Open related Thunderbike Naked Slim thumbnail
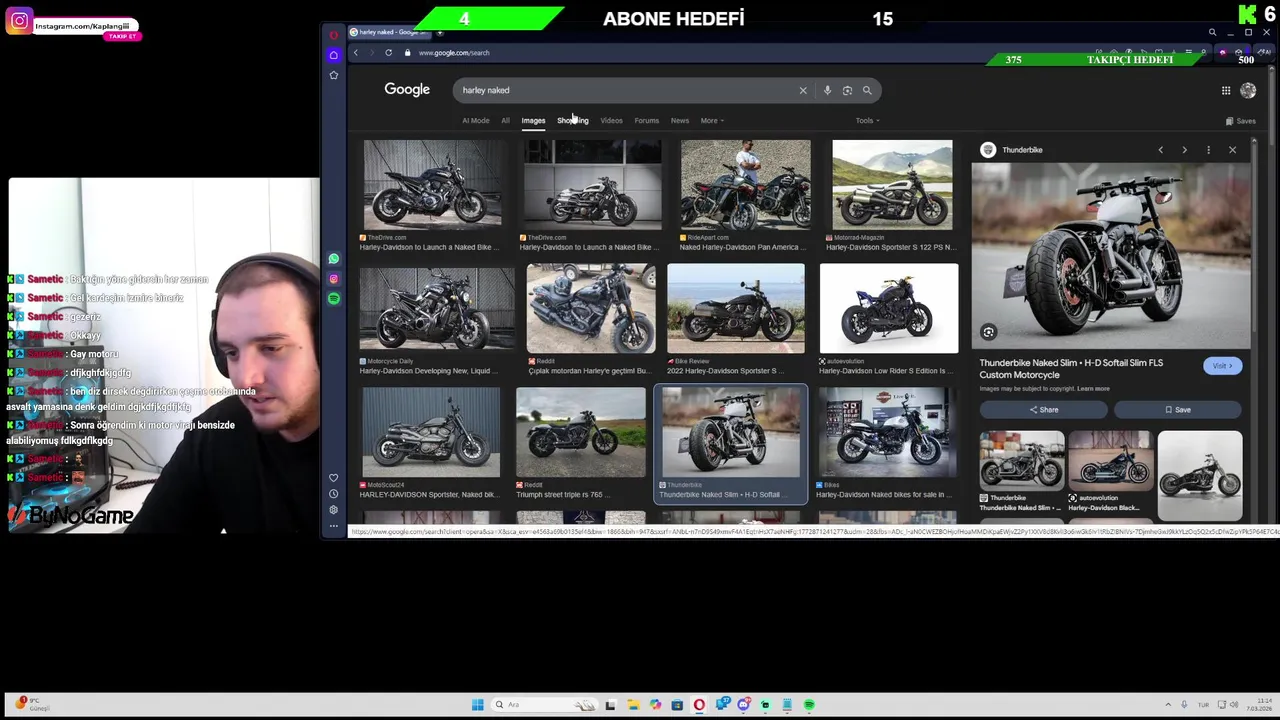This screenshot has height=720, width=1280. (1022, 461)
